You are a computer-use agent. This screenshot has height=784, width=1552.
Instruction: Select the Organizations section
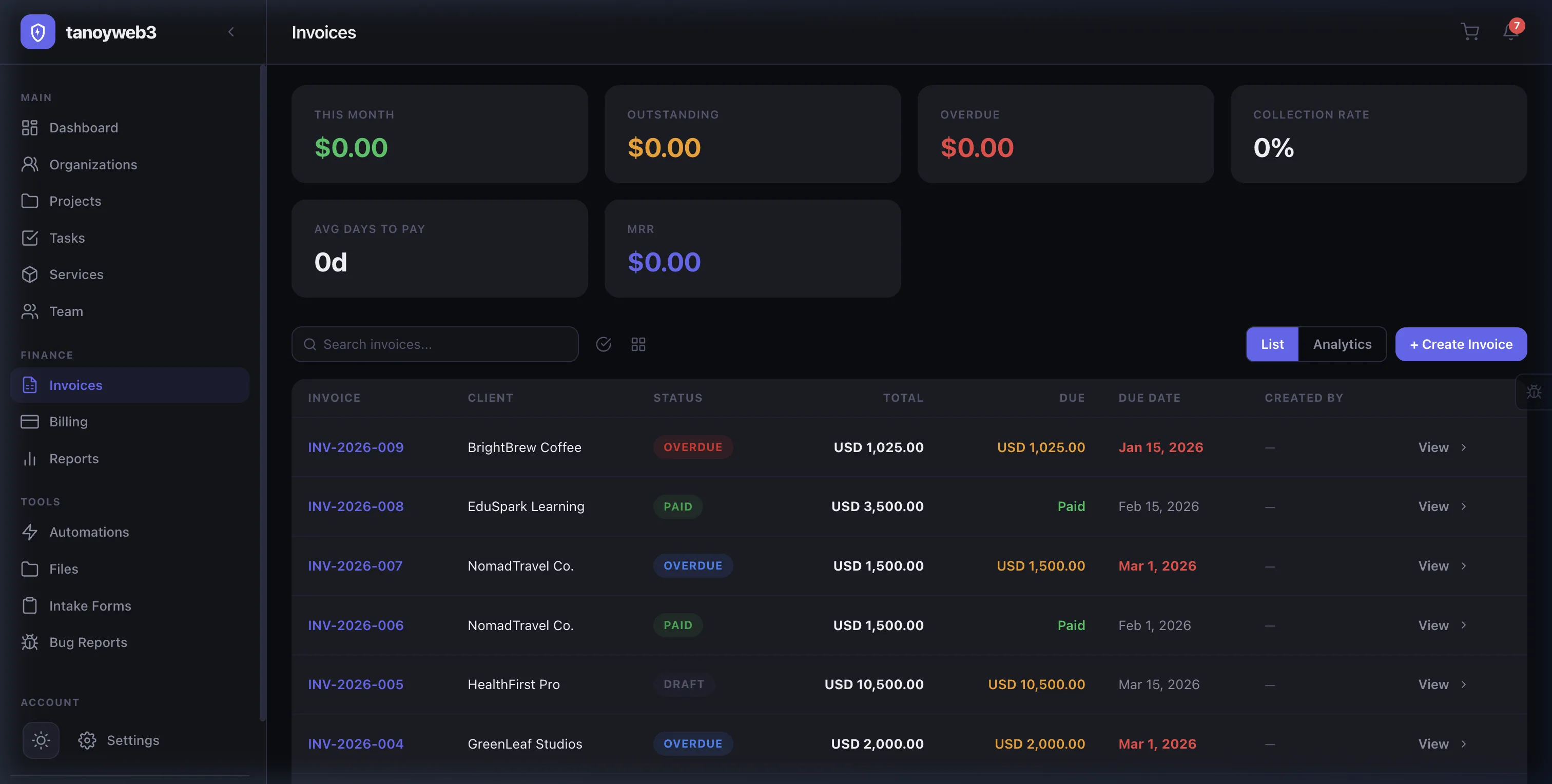93,164
